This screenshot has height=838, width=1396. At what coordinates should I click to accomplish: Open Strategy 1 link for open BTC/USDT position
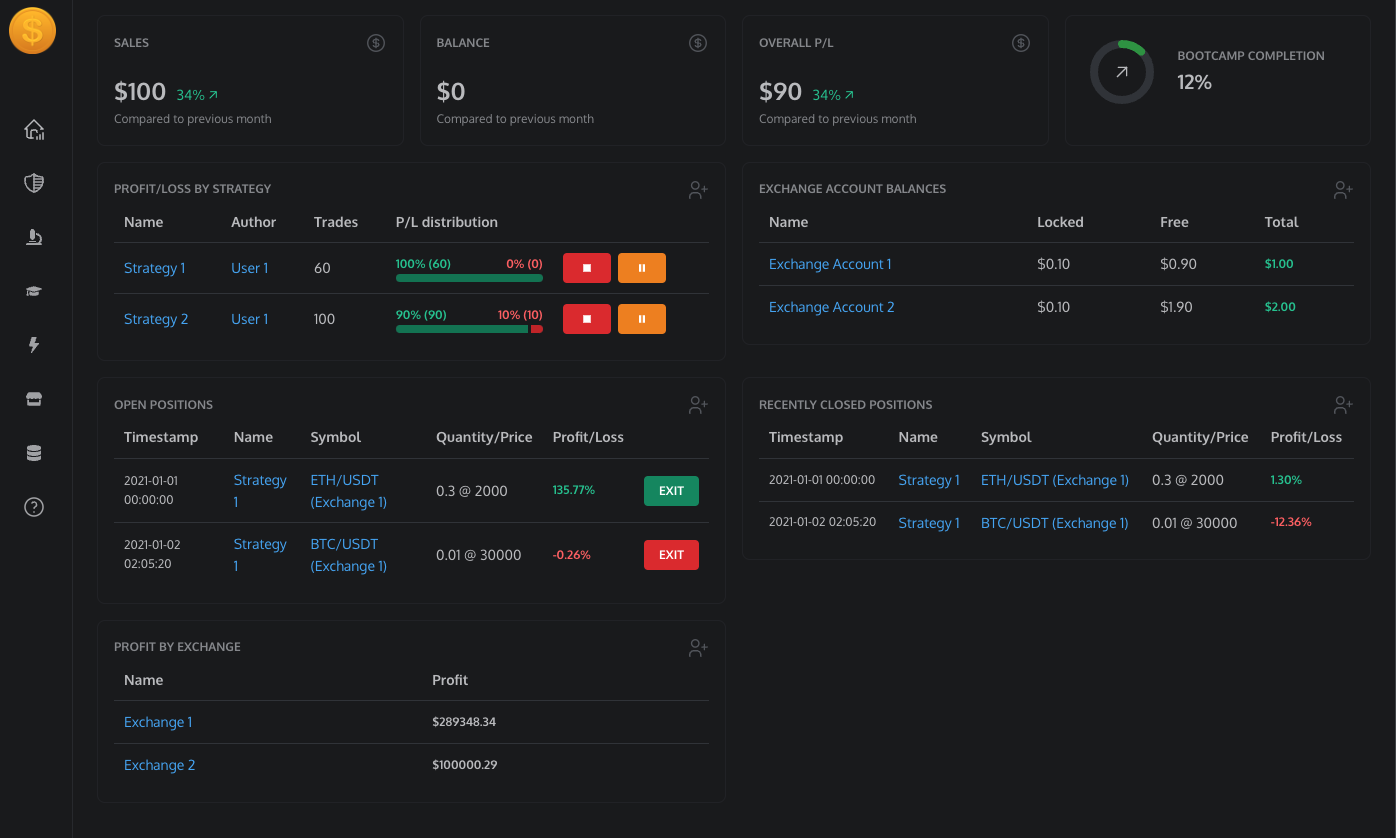[260, 555]
